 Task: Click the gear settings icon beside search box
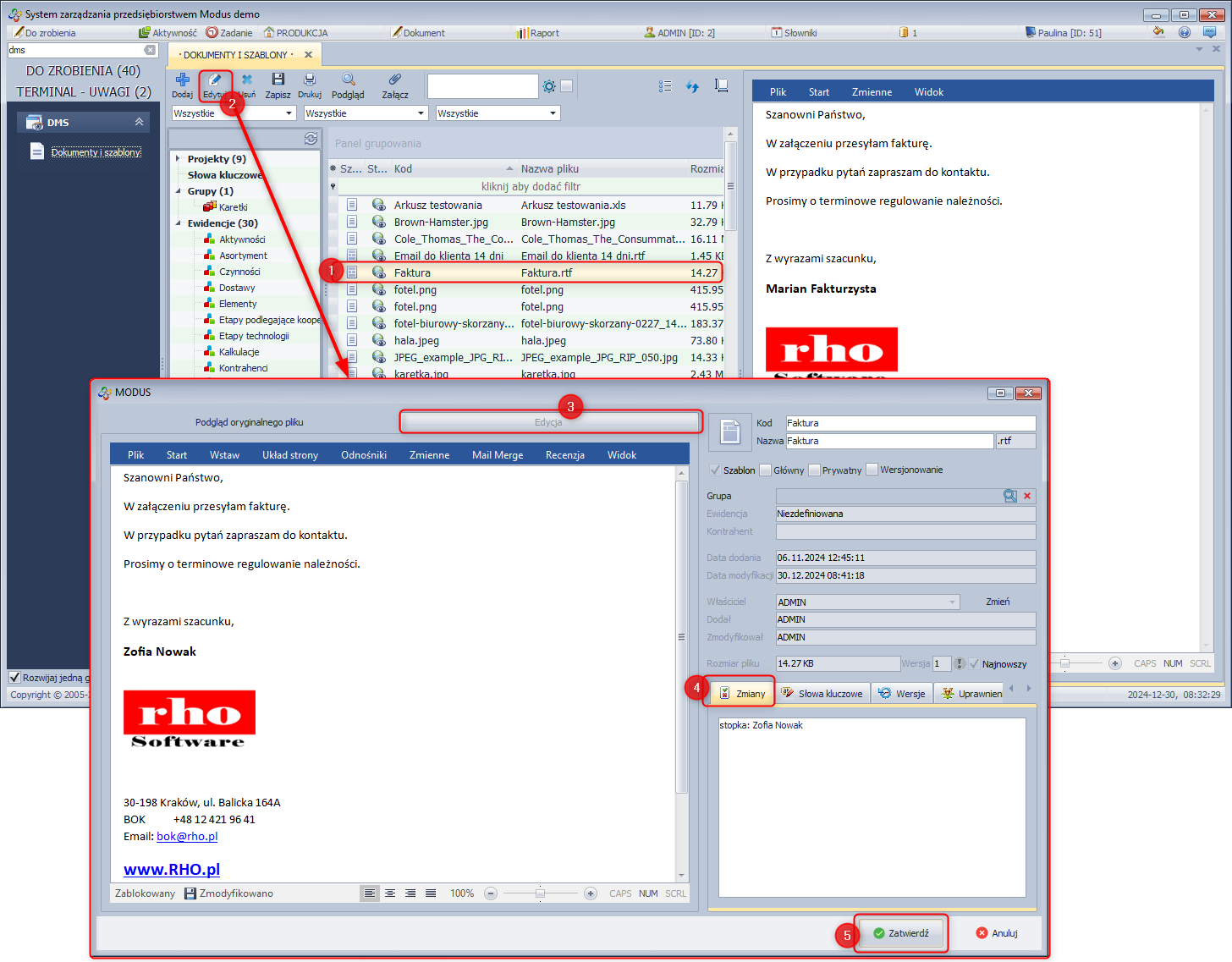549,86
